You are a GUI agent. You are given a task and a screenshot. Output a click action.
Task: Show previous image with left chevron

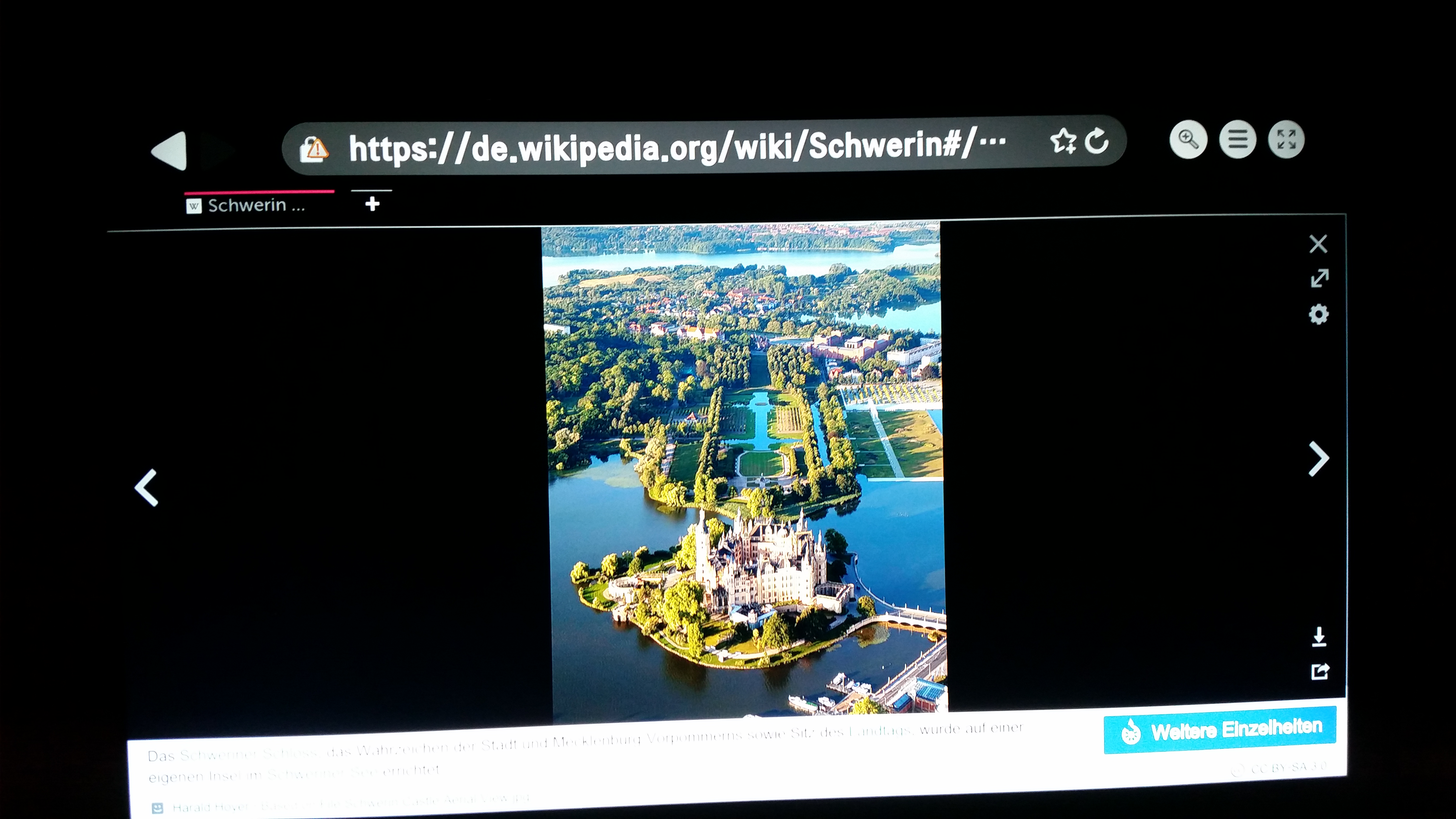(x=146, y=487)
